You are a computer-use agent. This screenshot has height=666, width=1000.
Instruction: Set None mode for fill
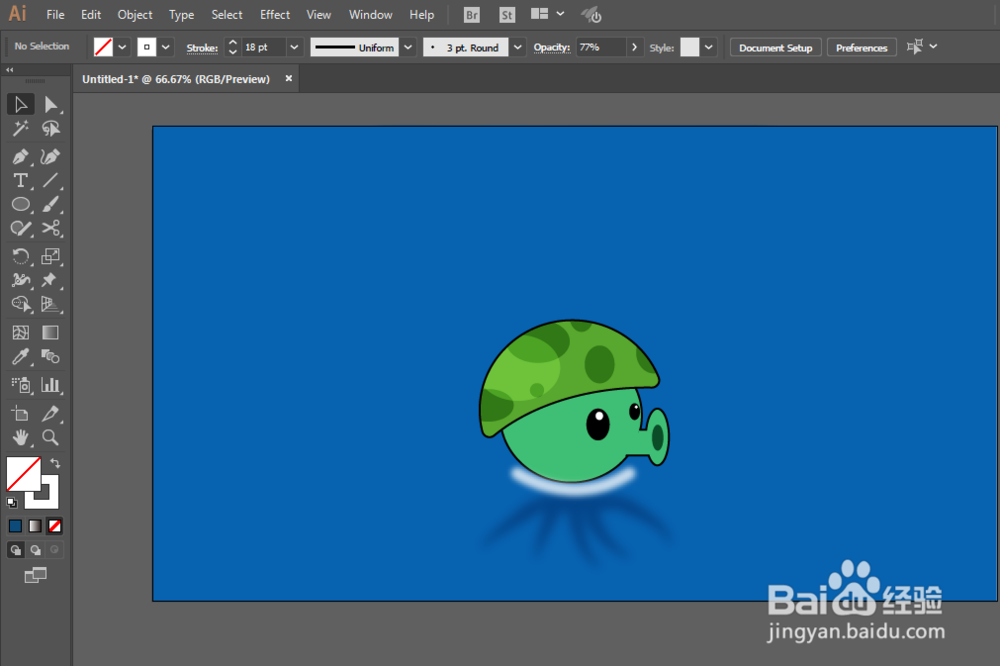pyautogui.click(x=55, y=526)
